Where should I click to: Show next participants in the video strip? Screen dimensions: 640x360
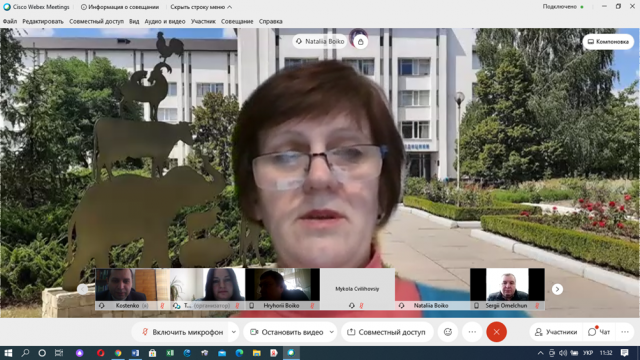pyautogui.click(x=557, y=289)
